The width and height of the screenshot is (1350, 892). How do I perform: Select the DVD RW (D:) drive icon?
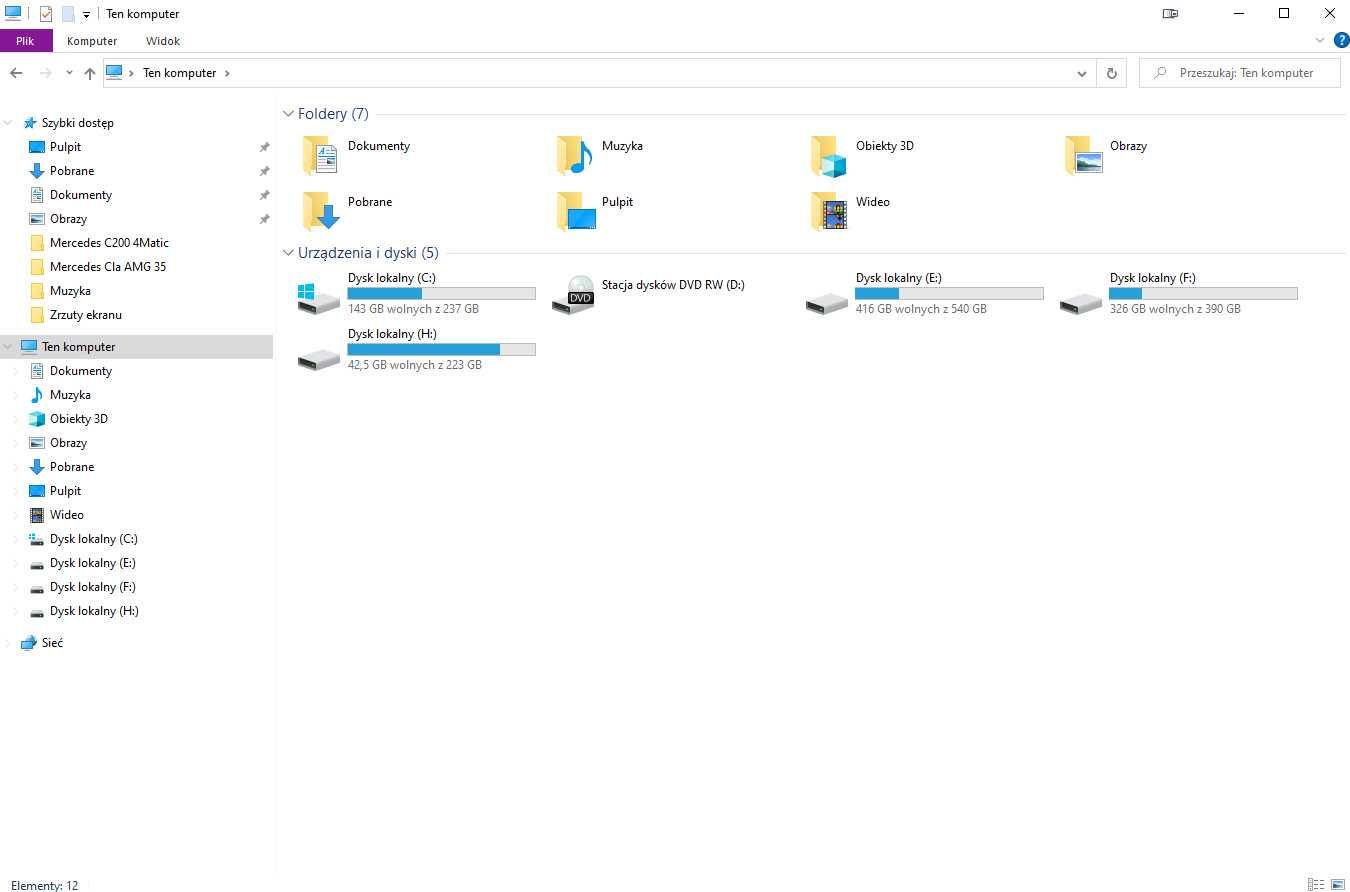pos(573,295)
